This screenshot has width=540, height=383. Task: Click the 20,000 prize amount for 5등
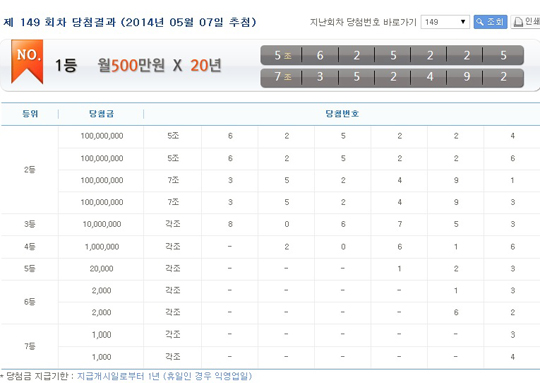point(101,269)
